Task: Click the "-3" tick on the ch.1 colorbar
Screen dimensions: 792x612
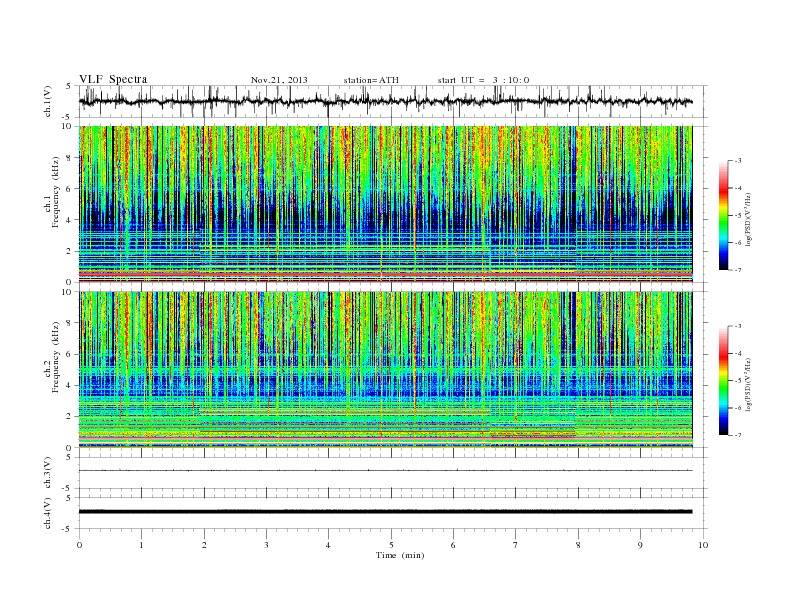Action: [738, 161]
